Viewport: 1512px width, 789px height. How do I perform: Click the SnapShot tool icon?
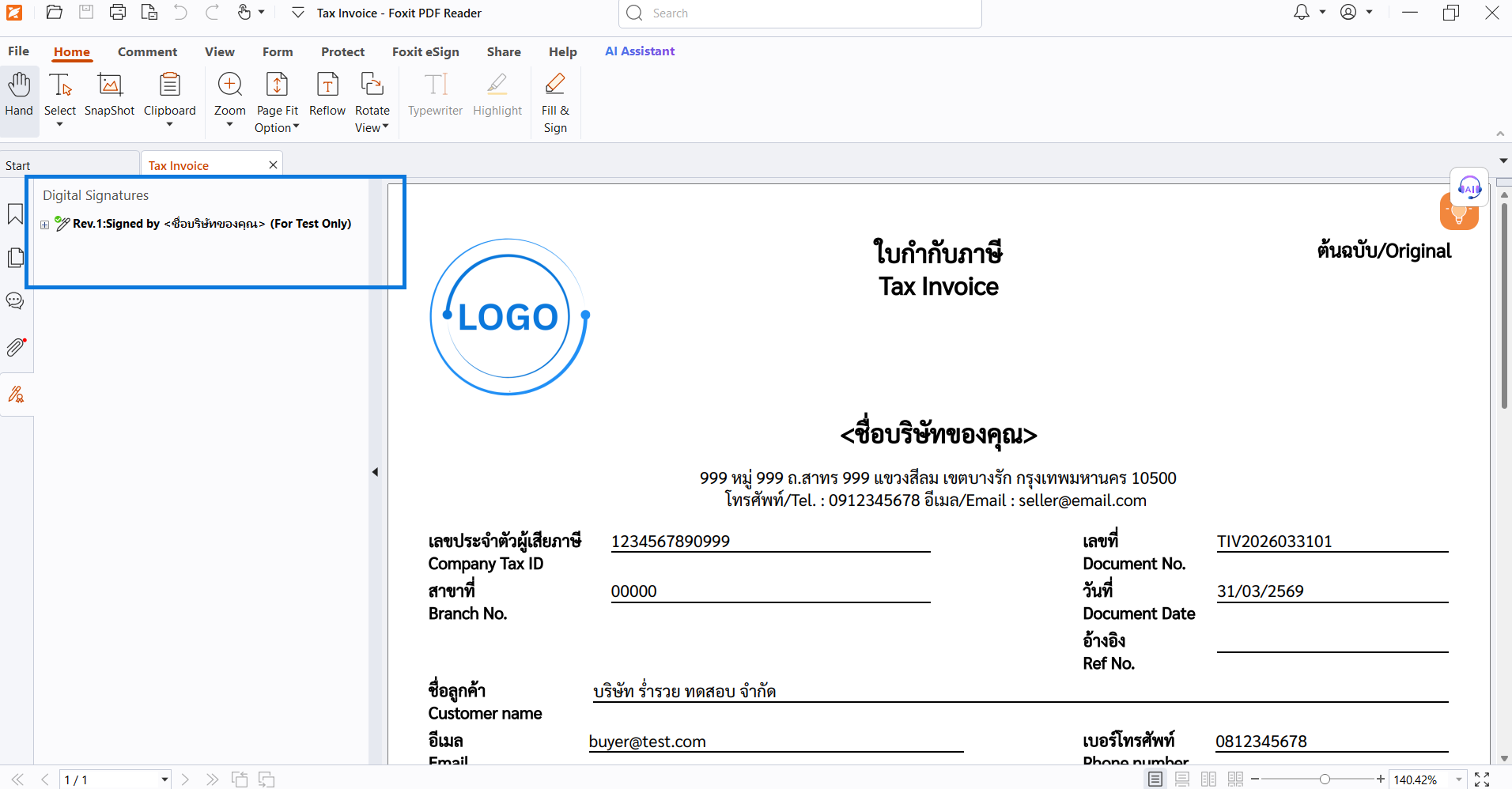(110, 85)
